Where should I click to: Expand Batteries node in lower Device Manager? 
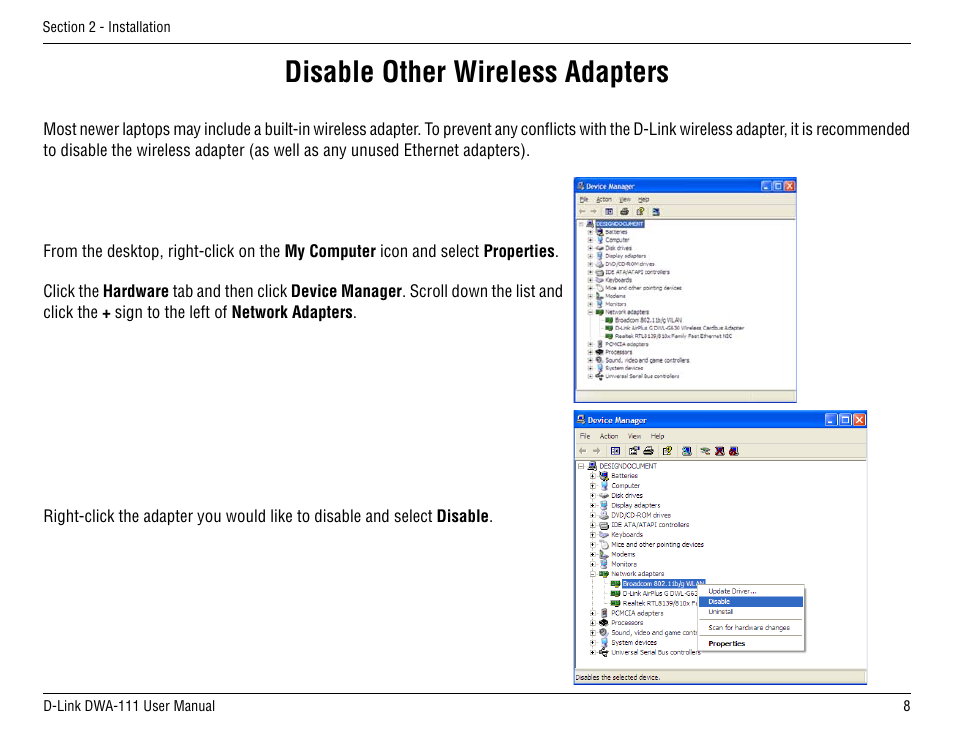tap(593, 476)
